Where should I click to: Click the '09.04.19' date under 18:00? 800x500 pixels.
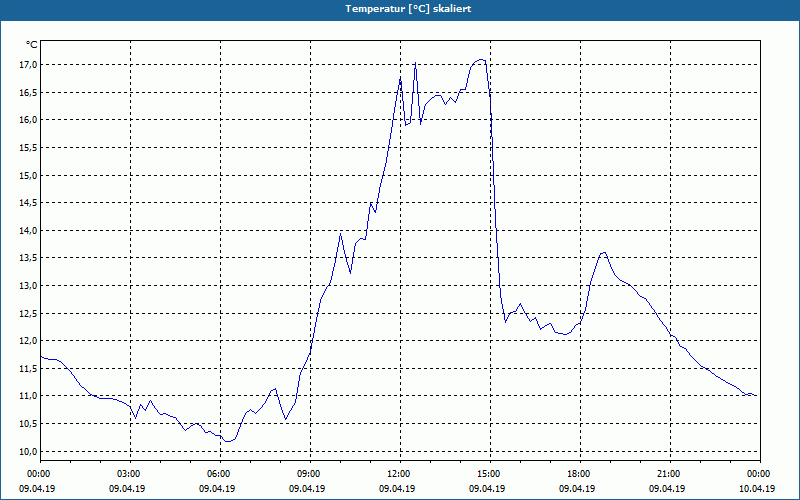coord(577,488)
